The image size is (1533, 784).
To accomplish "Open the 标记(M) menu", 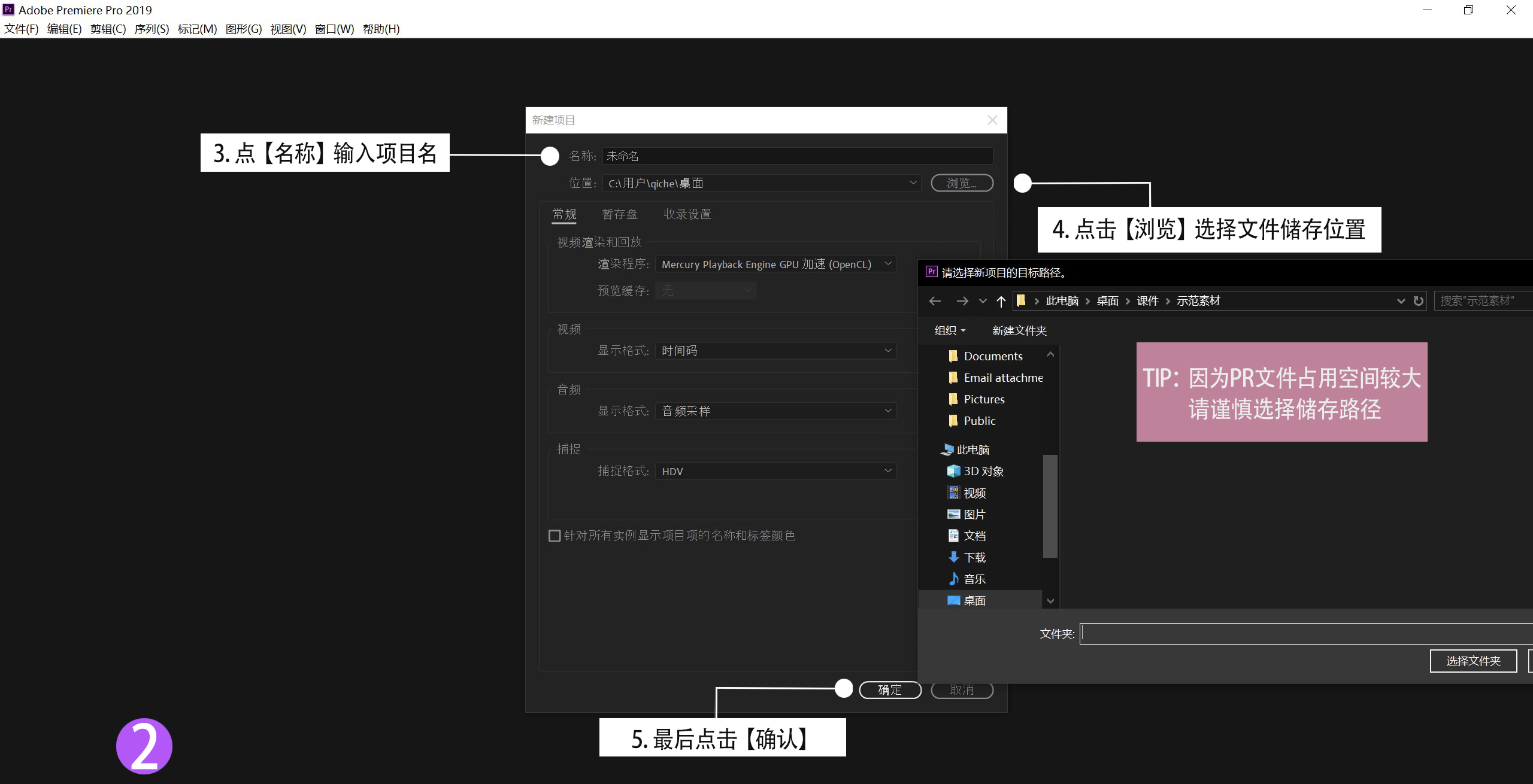I will point(197,29).
